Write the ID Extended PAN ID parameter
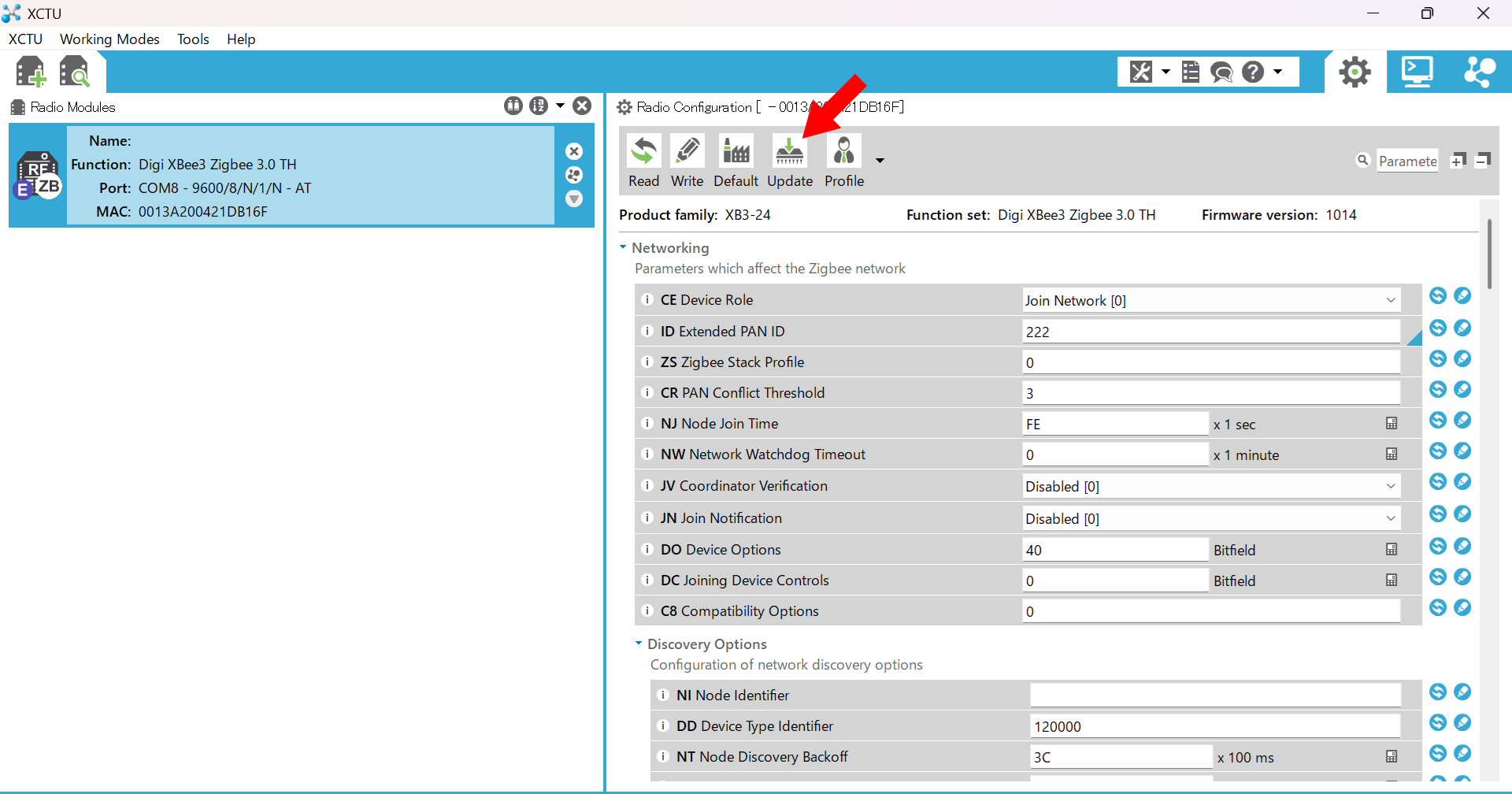The image size is (1512, 794). 1462,328
